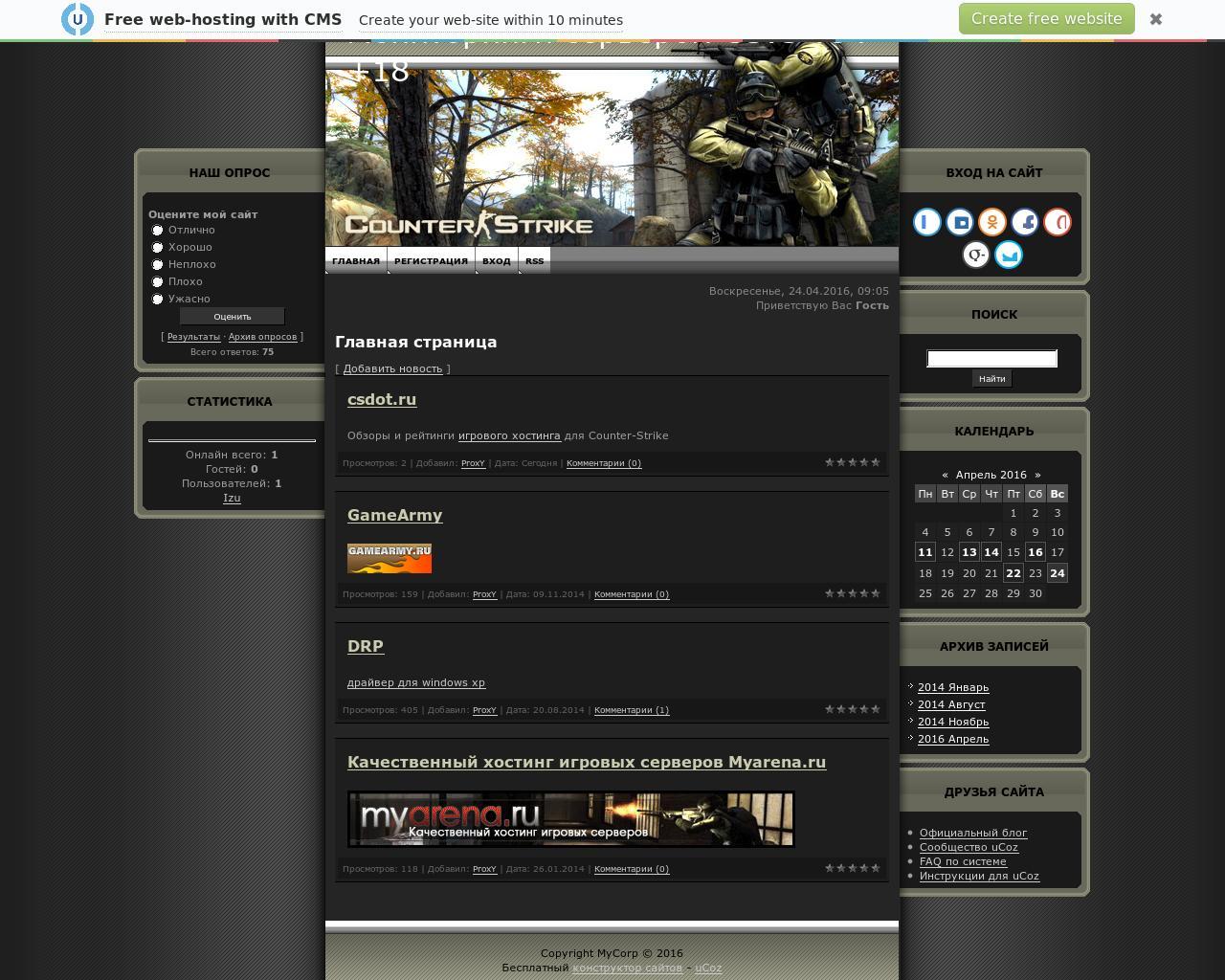Open the blue envelope login icon
The width and height of the screenshot is (1225, 980).
(1009, 255)
